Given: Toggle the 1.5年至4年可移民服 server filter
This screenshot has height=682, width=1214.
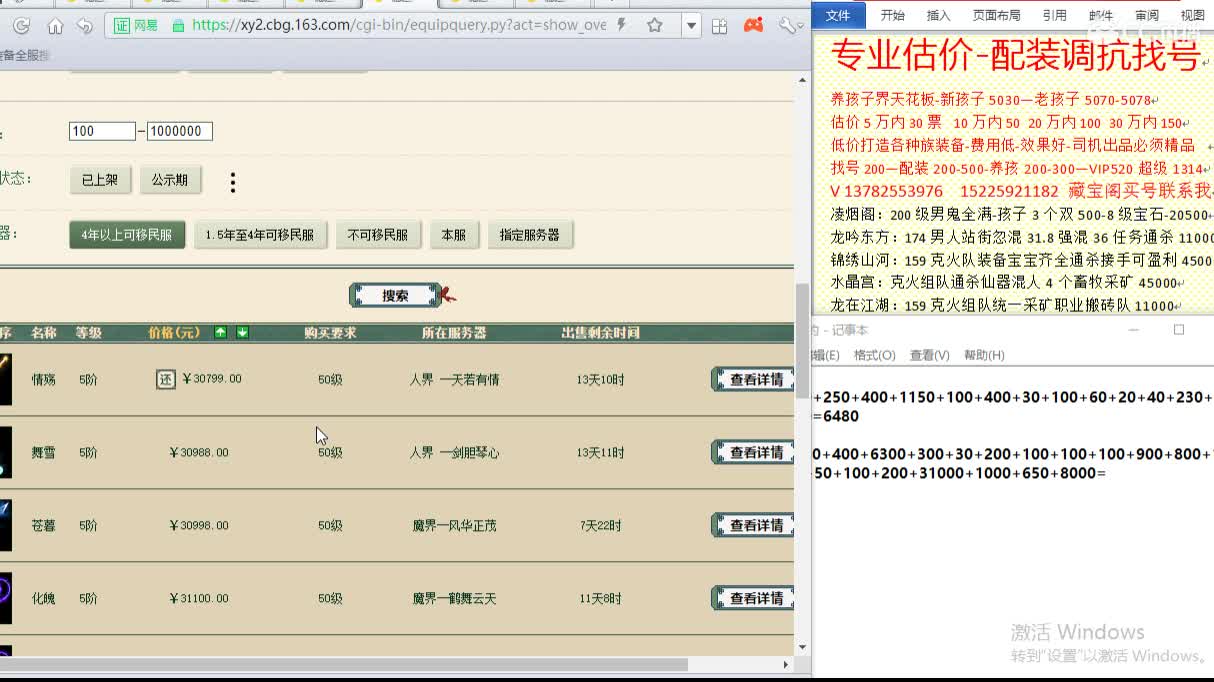Looking at the screenshot, I should click(x=260, y=235).
